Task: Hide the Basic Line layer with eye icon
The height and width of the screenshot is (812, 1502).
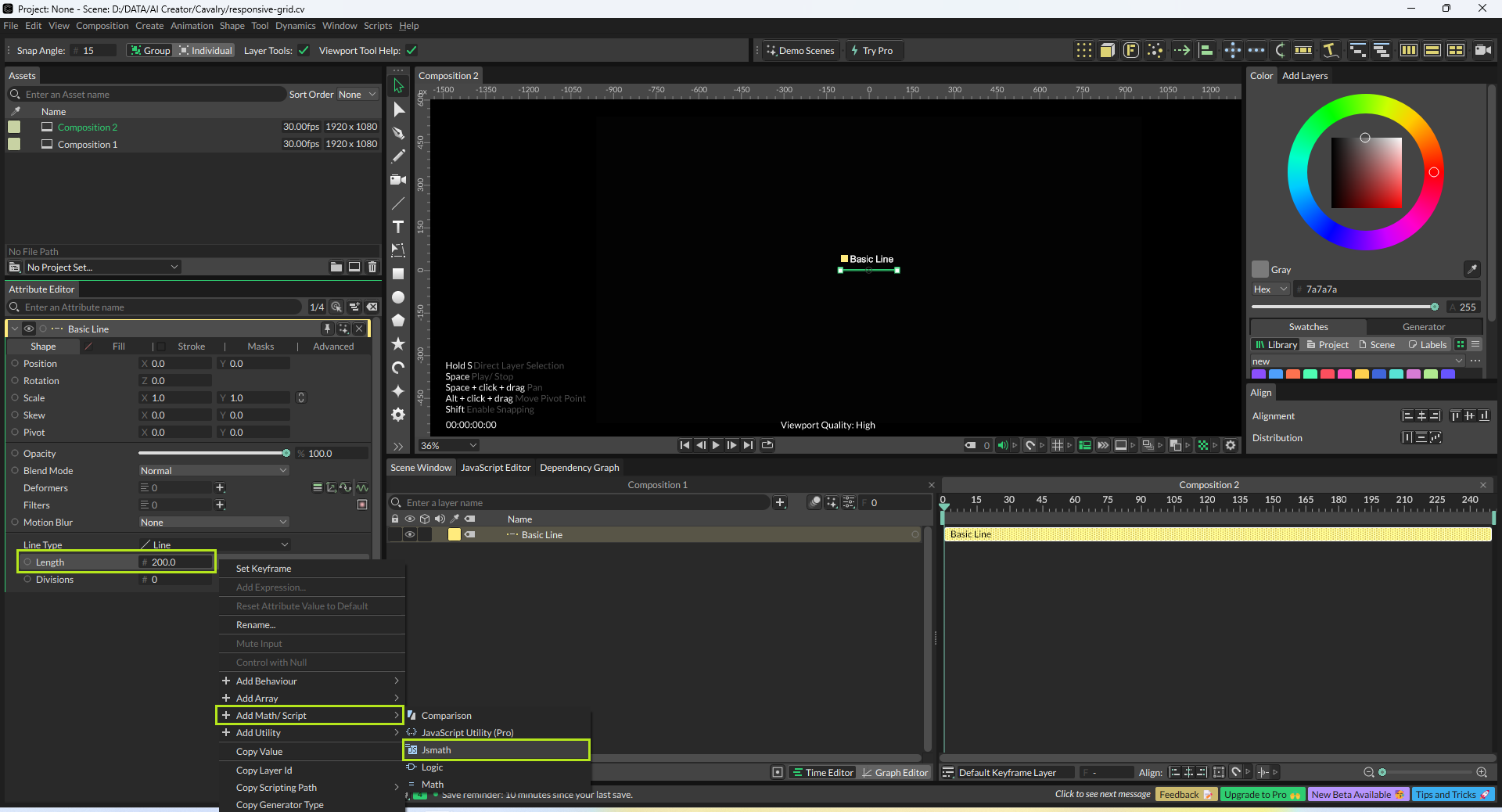Action: [409, 535]
